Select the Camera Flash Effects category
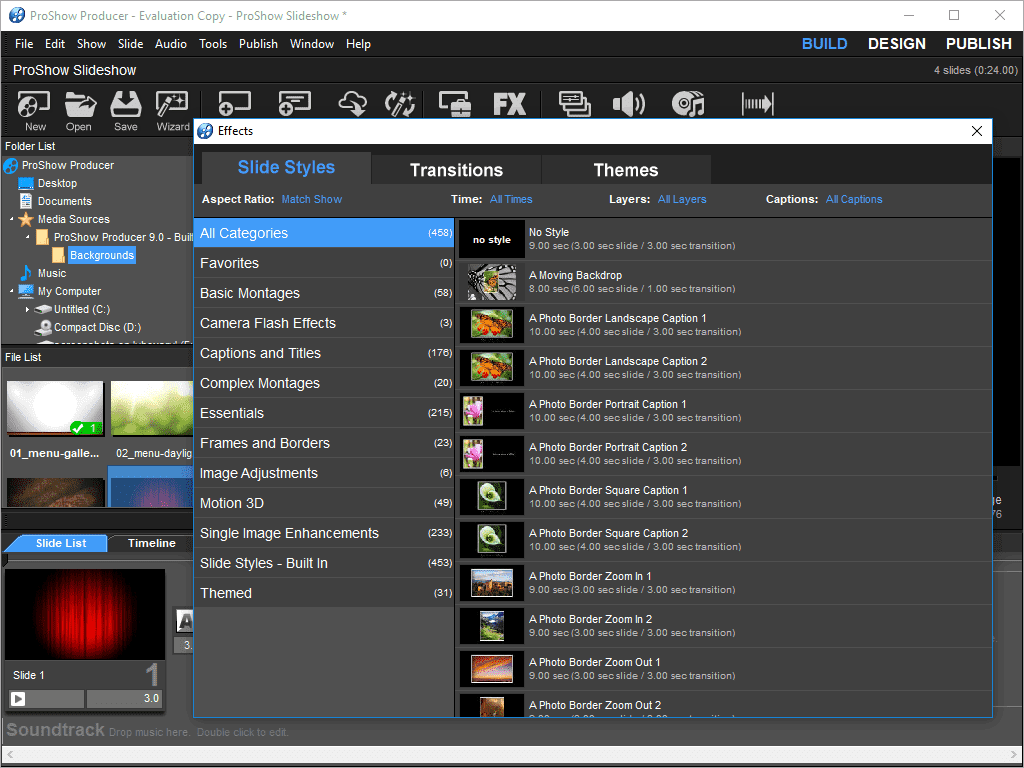 click(324, 323)
